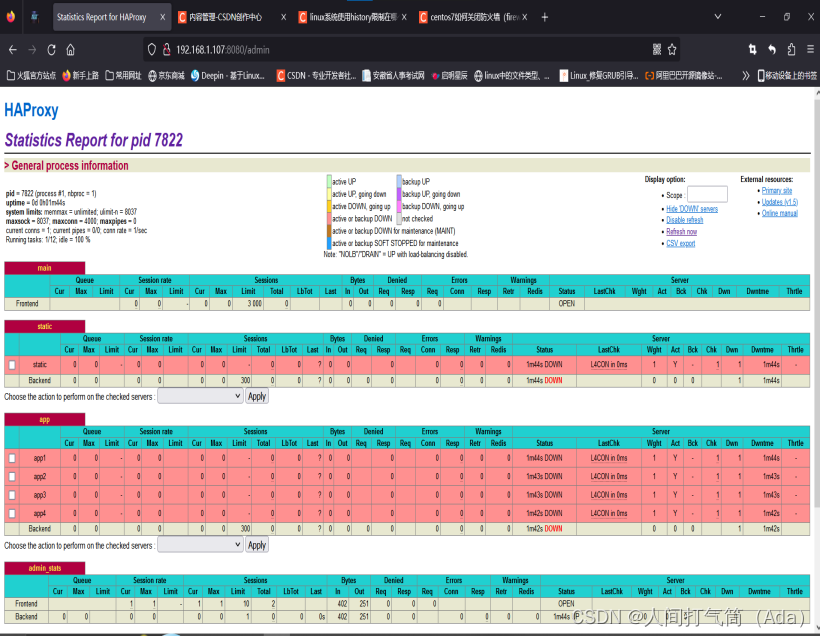Click the CSV export link
Image resolution: width=820 pixels, height=637 pixels.
click(680, 244)
